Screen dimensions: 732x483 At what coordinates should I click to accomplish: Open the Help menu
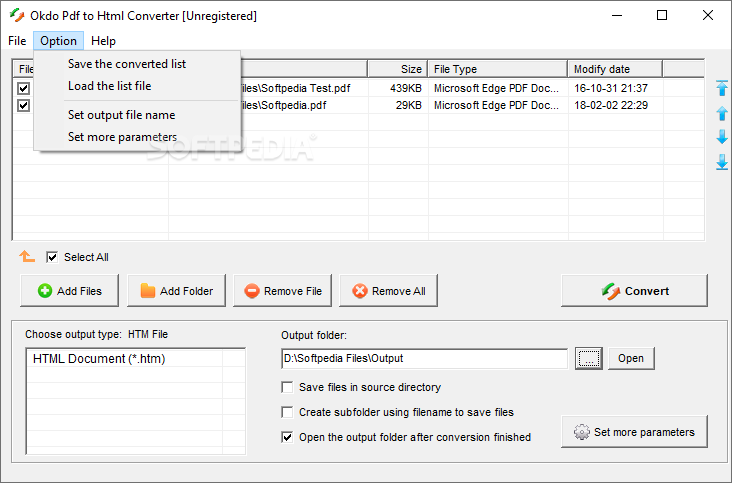click(x=103, y=41)
